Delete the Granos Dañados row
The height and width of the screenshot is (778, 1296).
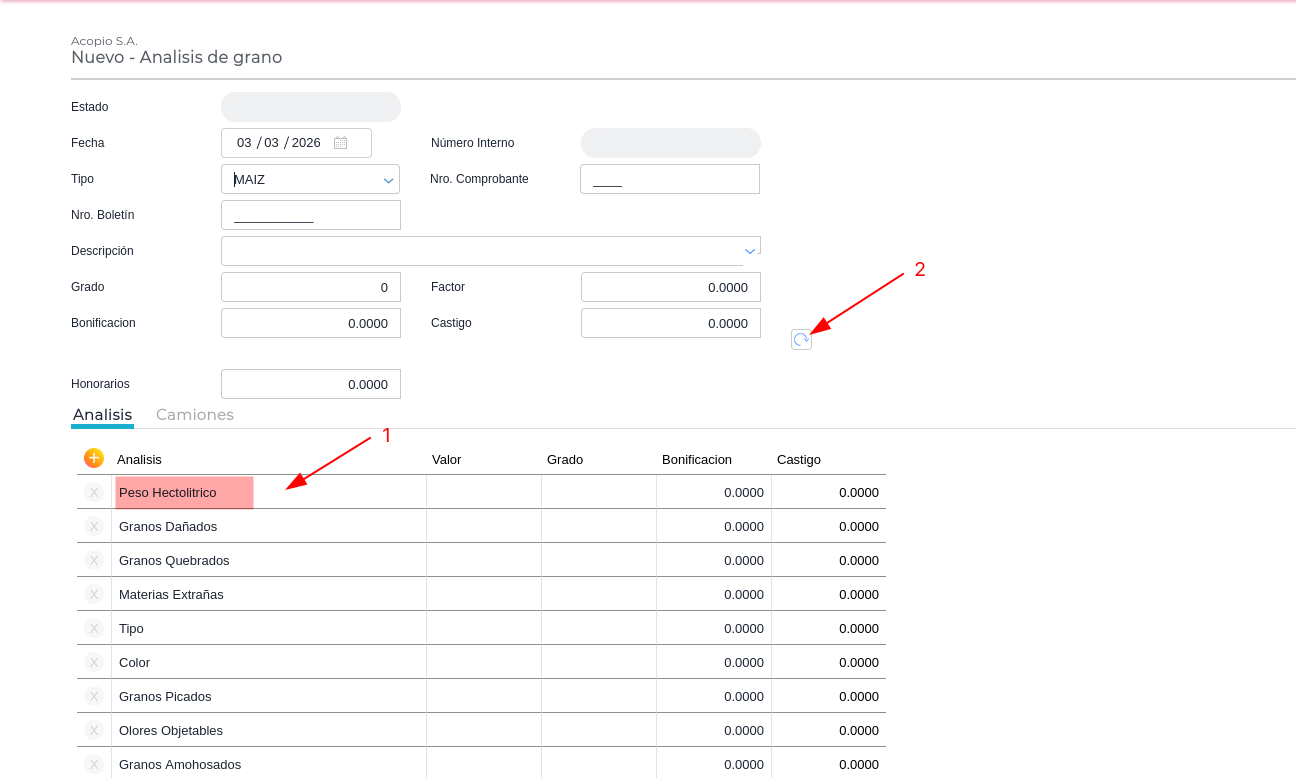(x=94, y=526)
